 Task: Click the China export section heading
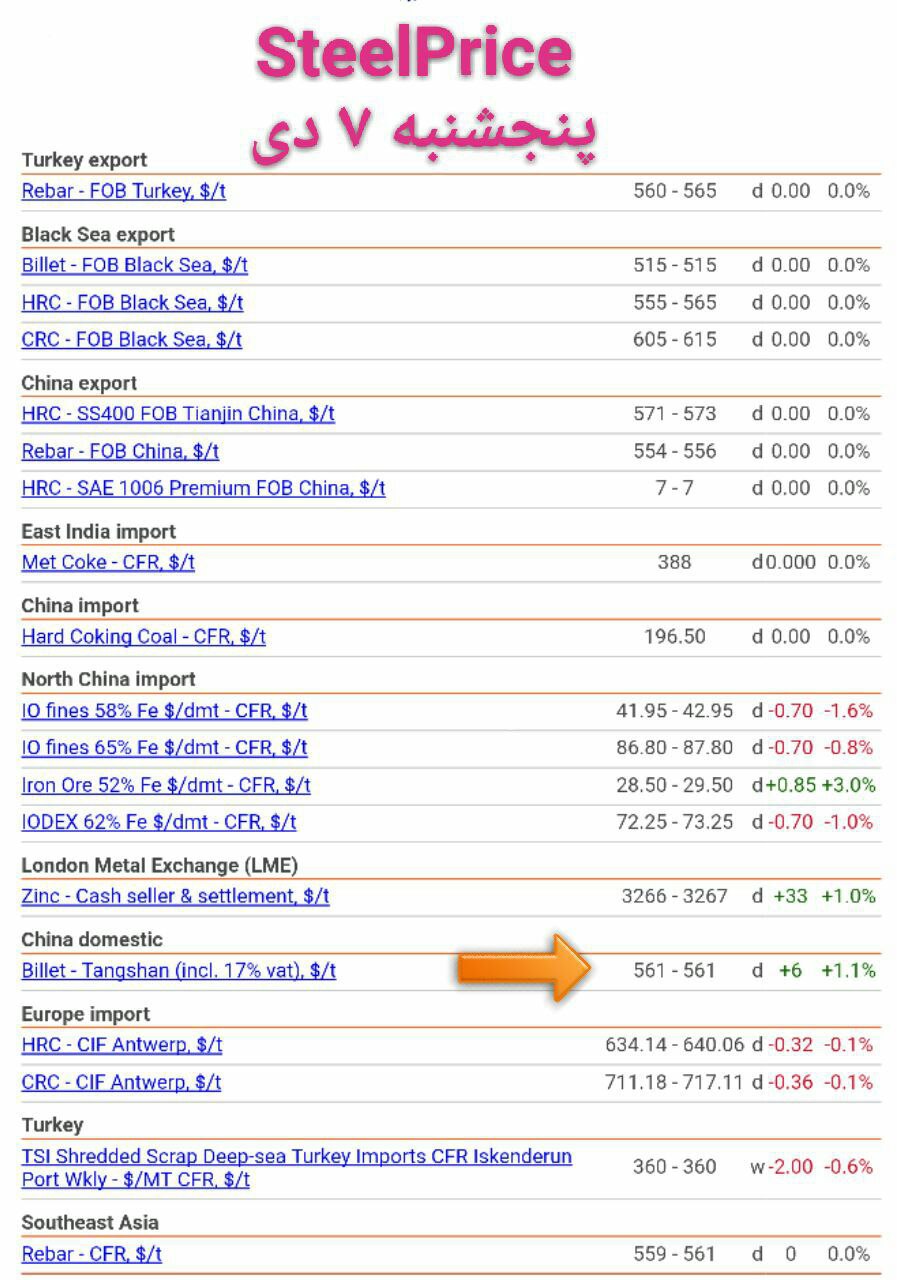[x=79, y=383]
